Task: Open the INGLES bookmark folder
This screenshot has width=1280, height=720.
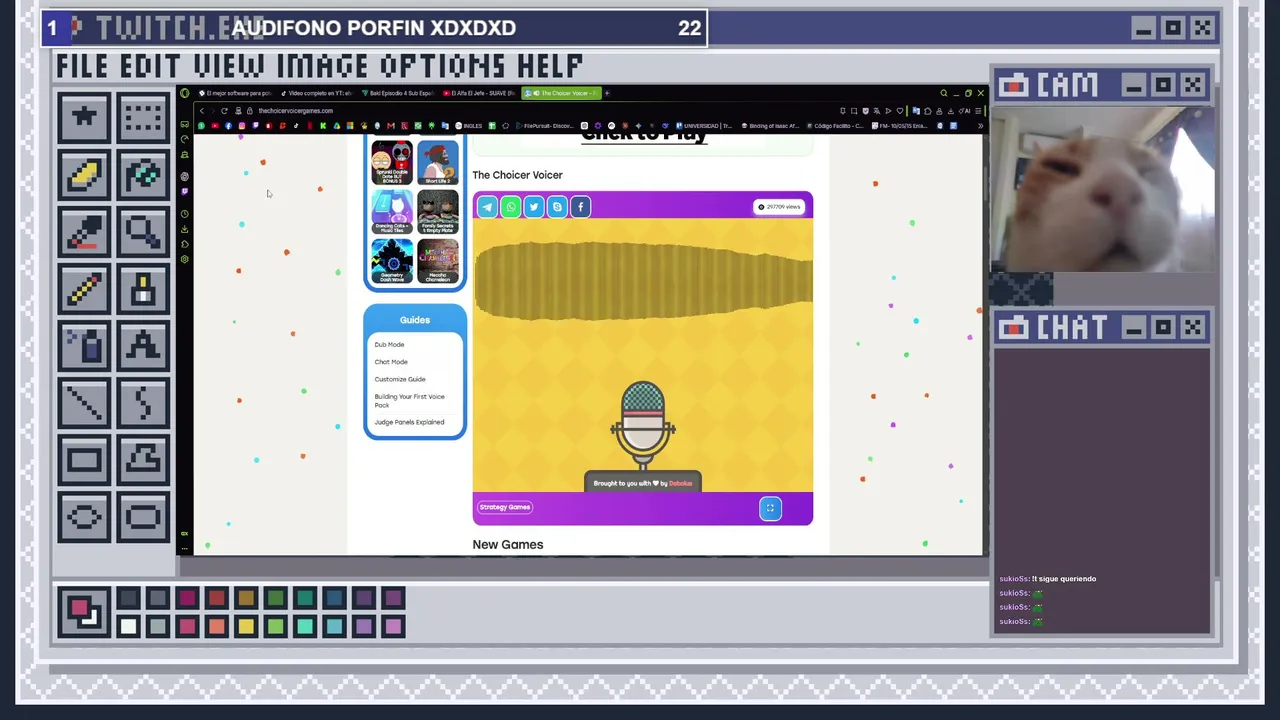Action: [470, 126]
